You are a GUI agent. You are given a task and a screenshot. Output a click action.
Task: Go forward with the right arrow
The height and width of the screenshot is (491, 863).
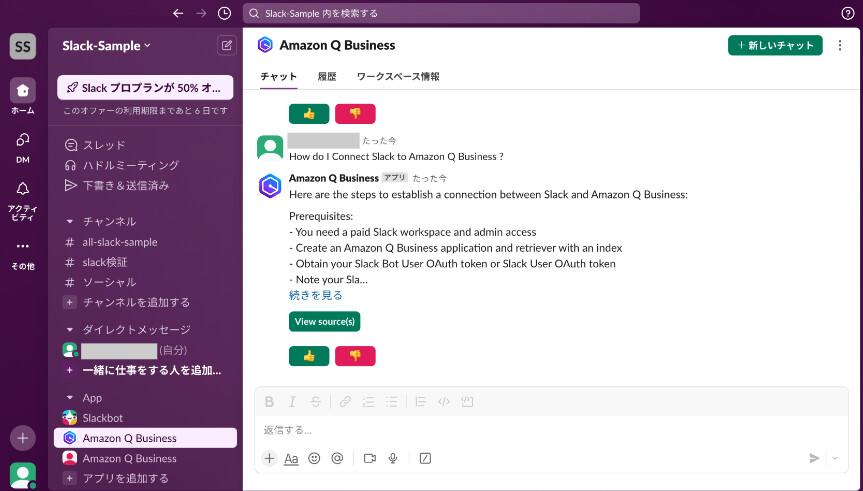pos(201,13)
